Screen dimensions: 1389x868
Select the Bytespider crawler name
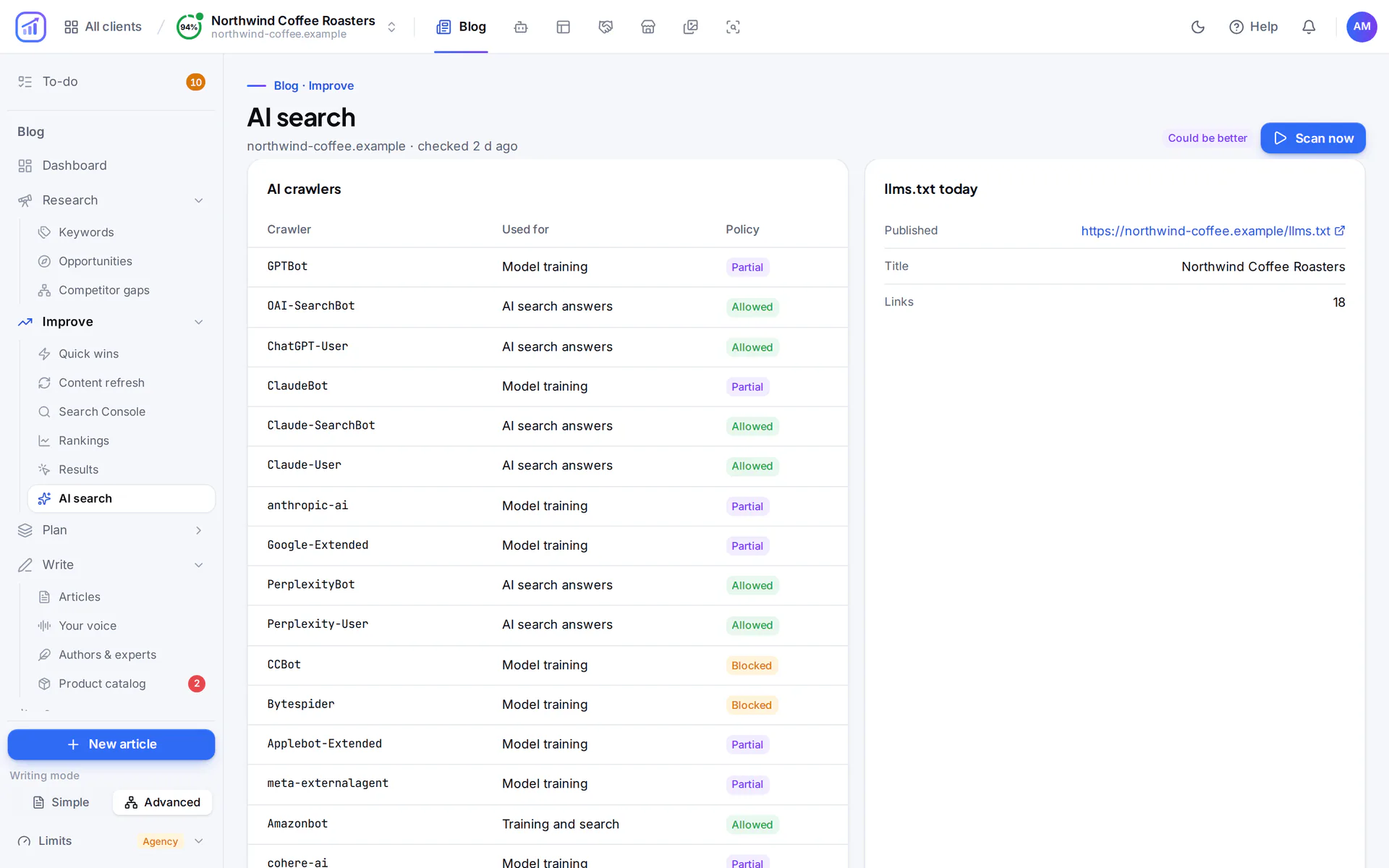[x=301, y=704]
